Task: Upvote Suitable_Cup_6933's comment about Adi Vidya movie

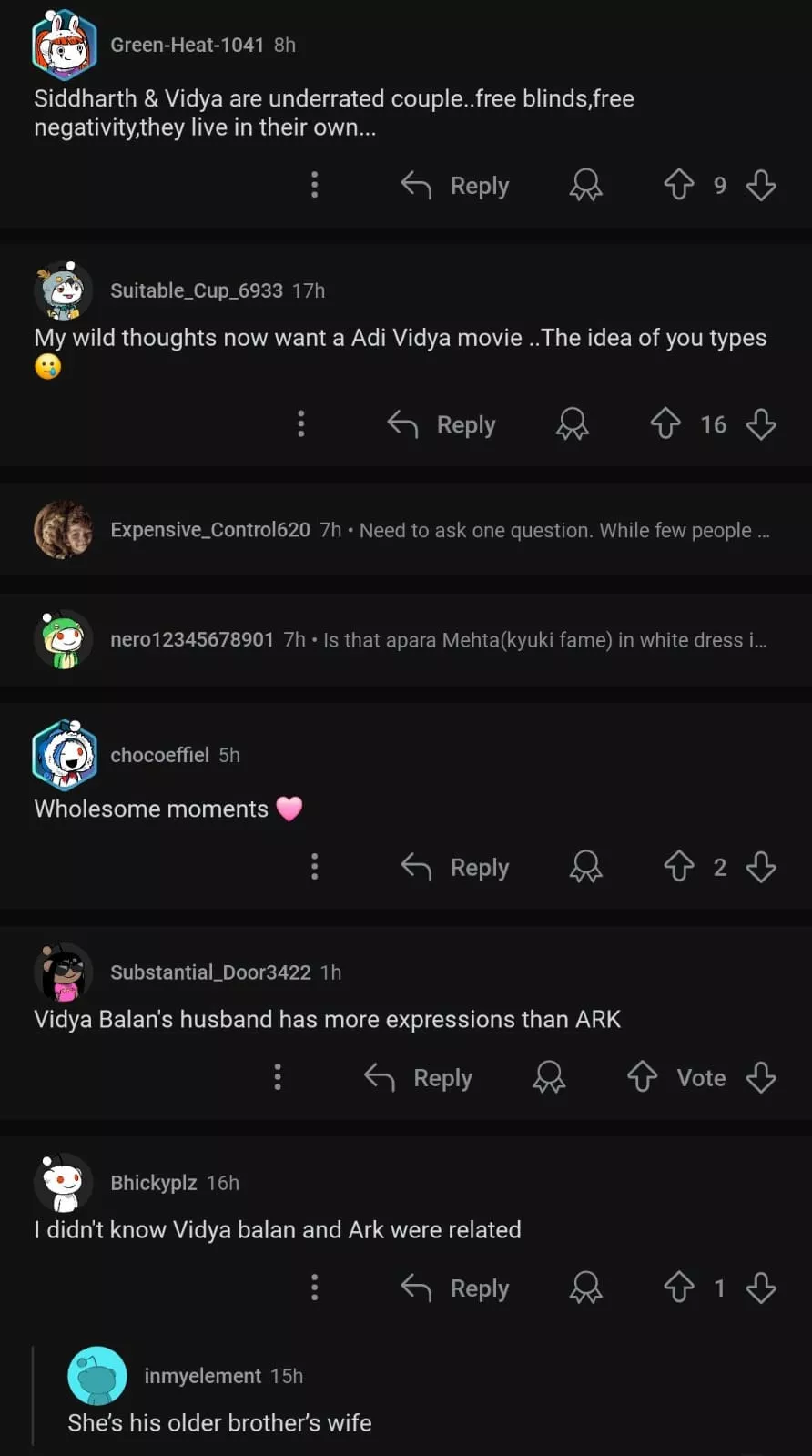Action: tap(665, 423)
